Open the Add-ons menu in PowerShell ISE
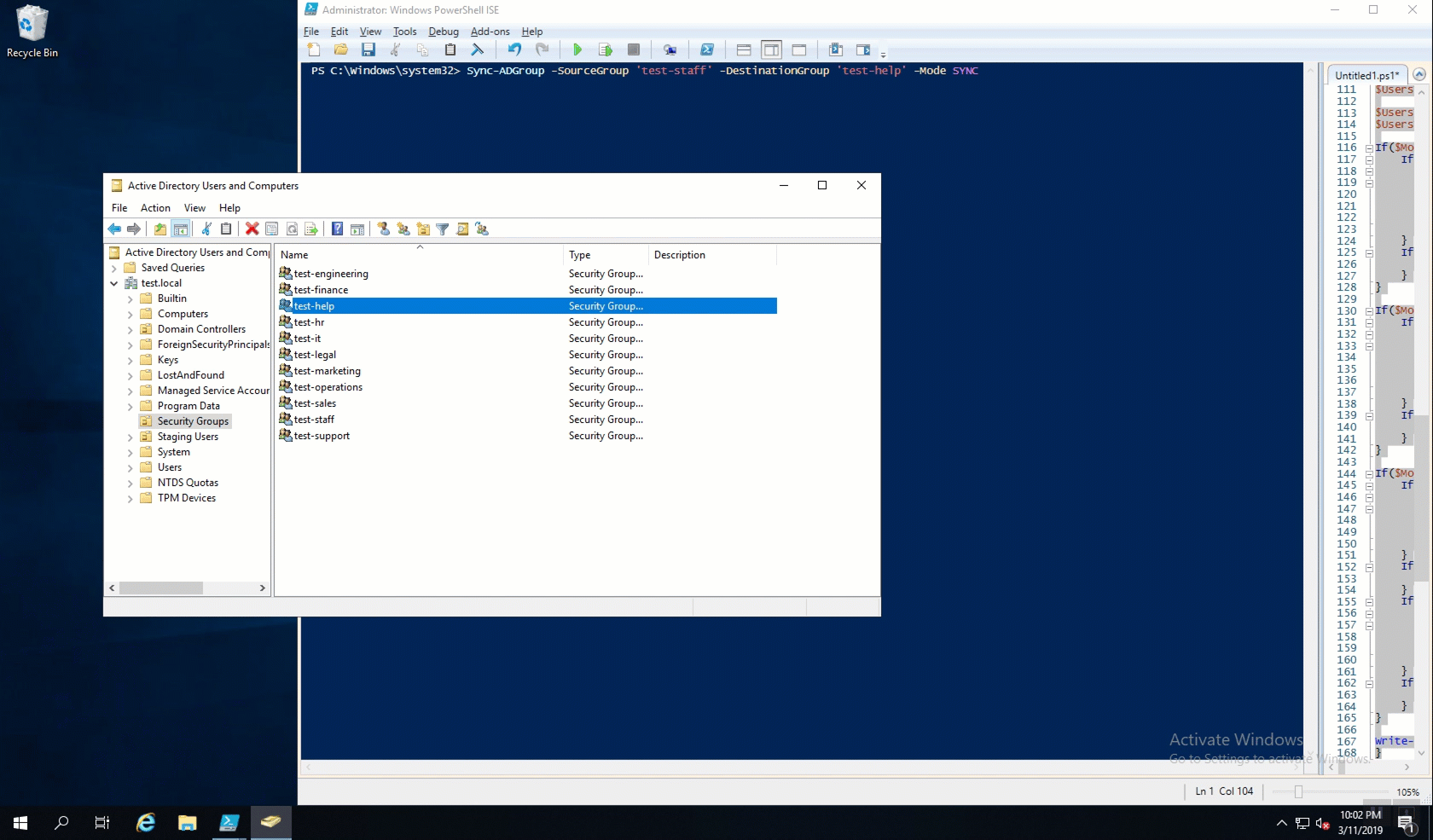The image size is (1433, 840). [490, 32]
